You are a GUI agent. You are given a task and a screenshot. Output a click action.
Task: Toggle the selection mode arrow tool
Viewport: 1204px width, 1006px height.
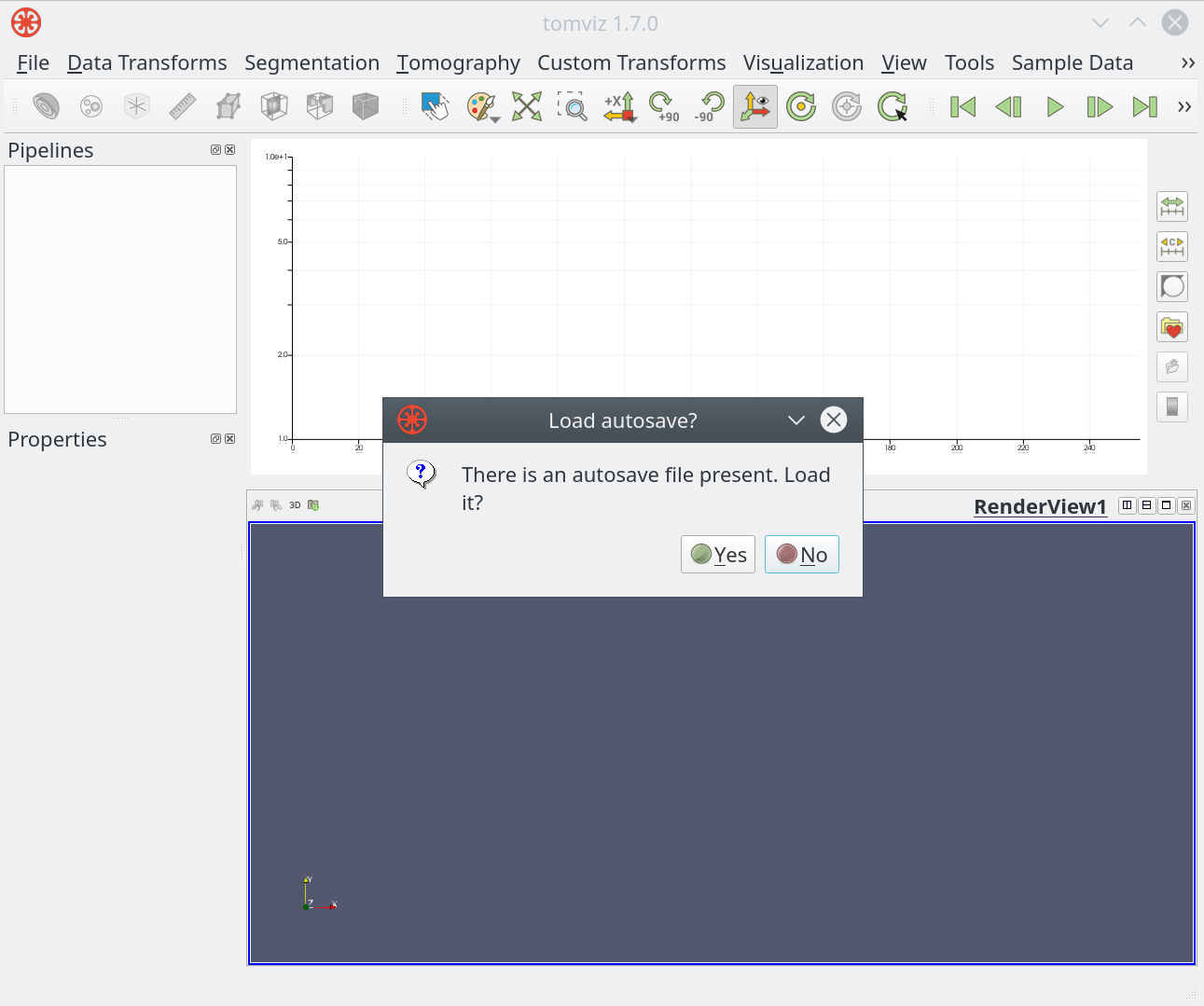436,106
